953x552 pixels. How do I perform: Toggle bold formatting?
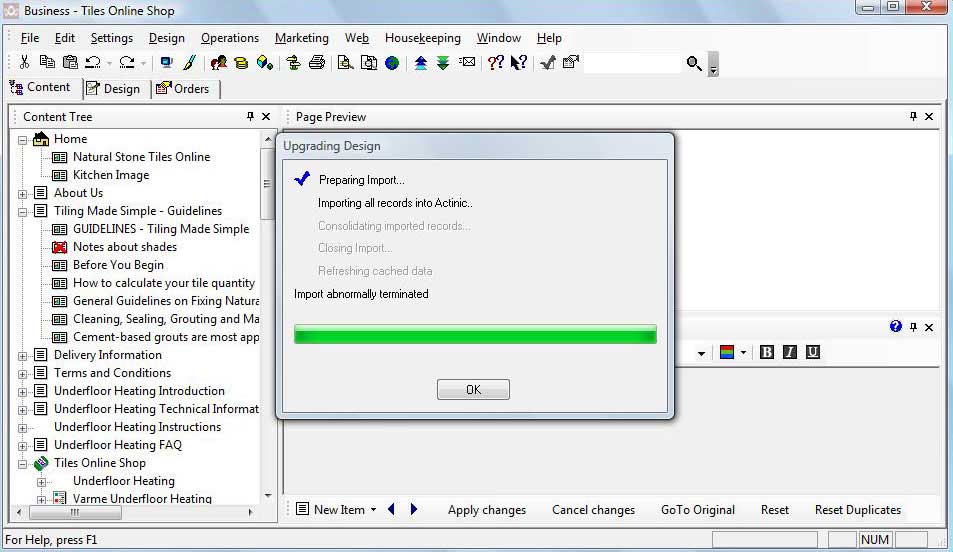pyautogui.click(x=767, y=352)
